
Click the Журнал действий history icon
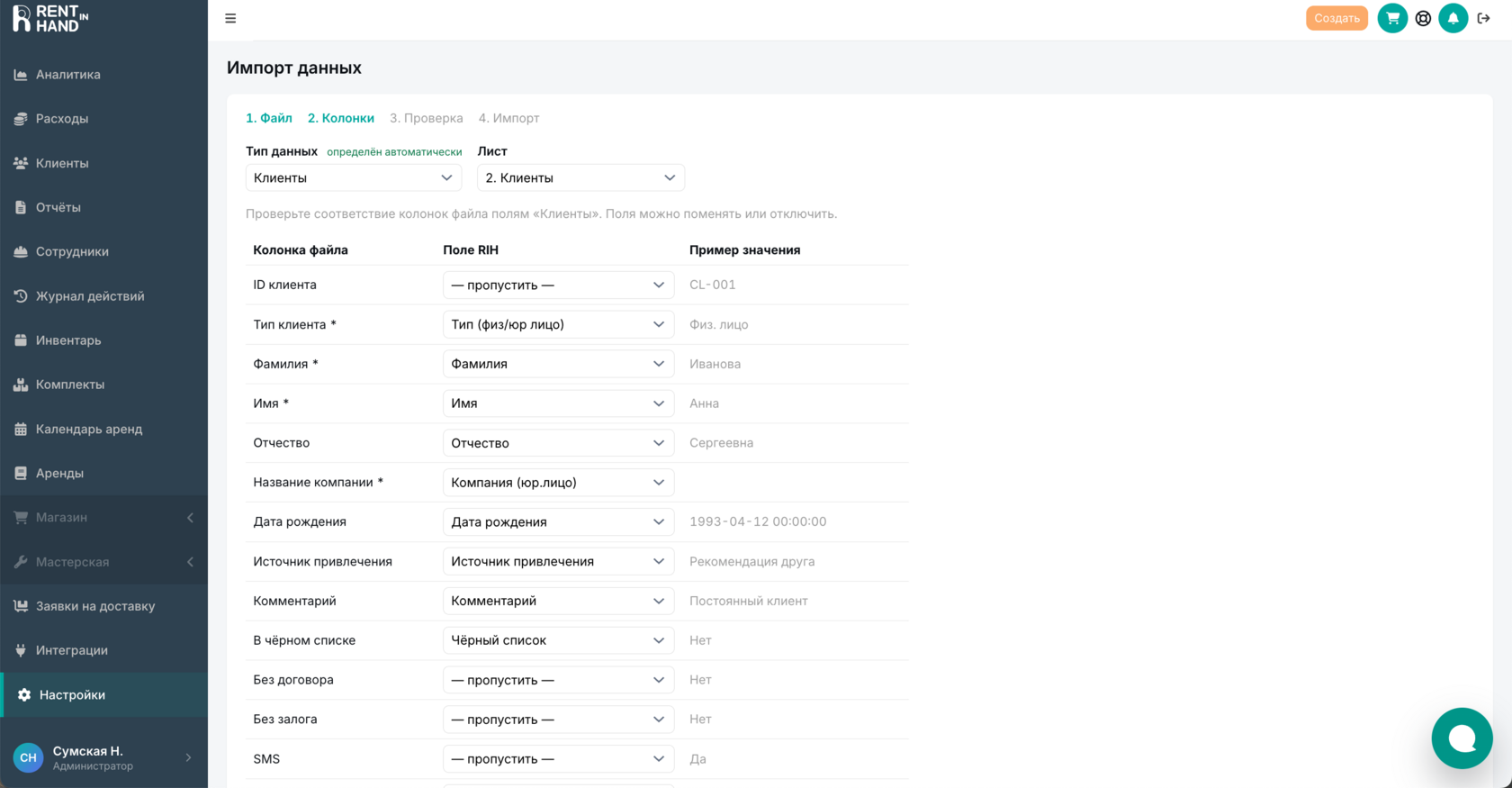tap(21, 295)
